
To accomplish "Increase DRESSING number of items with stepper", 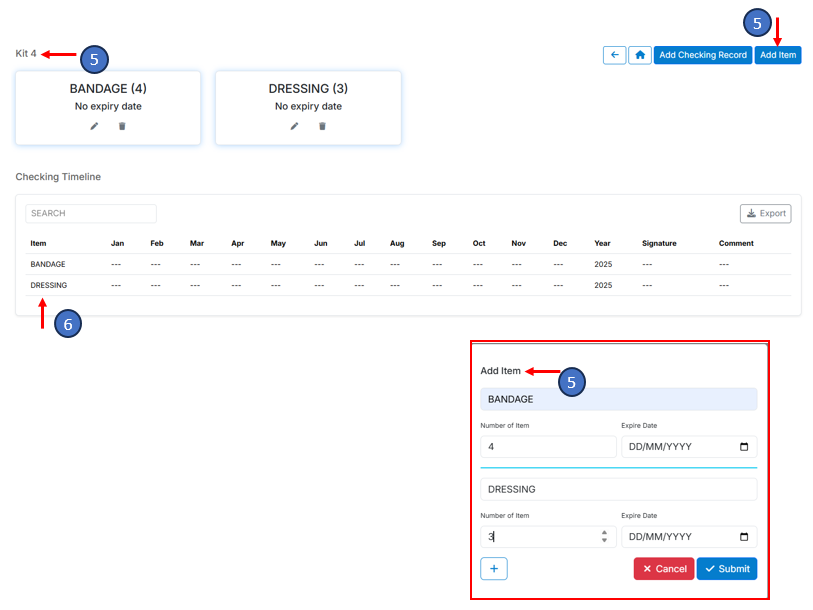I will pyautogui.click(x=604, y=533).
